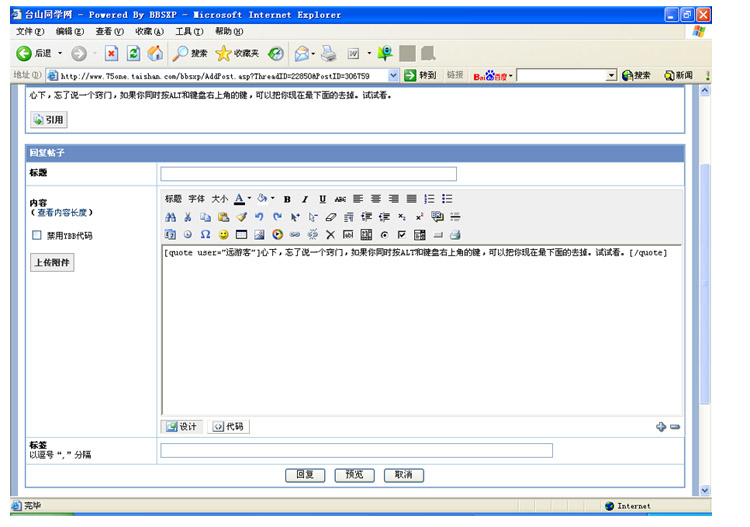This screenshot has height=527, width=750.
Task: Open the 字体 font dropdown
Action: click(196, 199)
